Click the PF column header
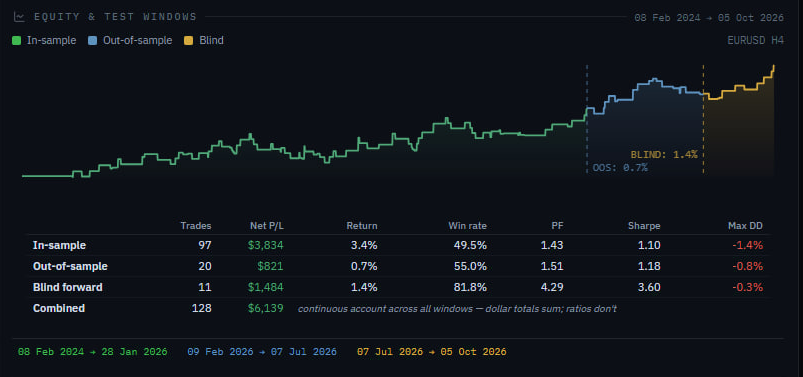This screenshot has height=377, width=803. click(x=557, y=226)
